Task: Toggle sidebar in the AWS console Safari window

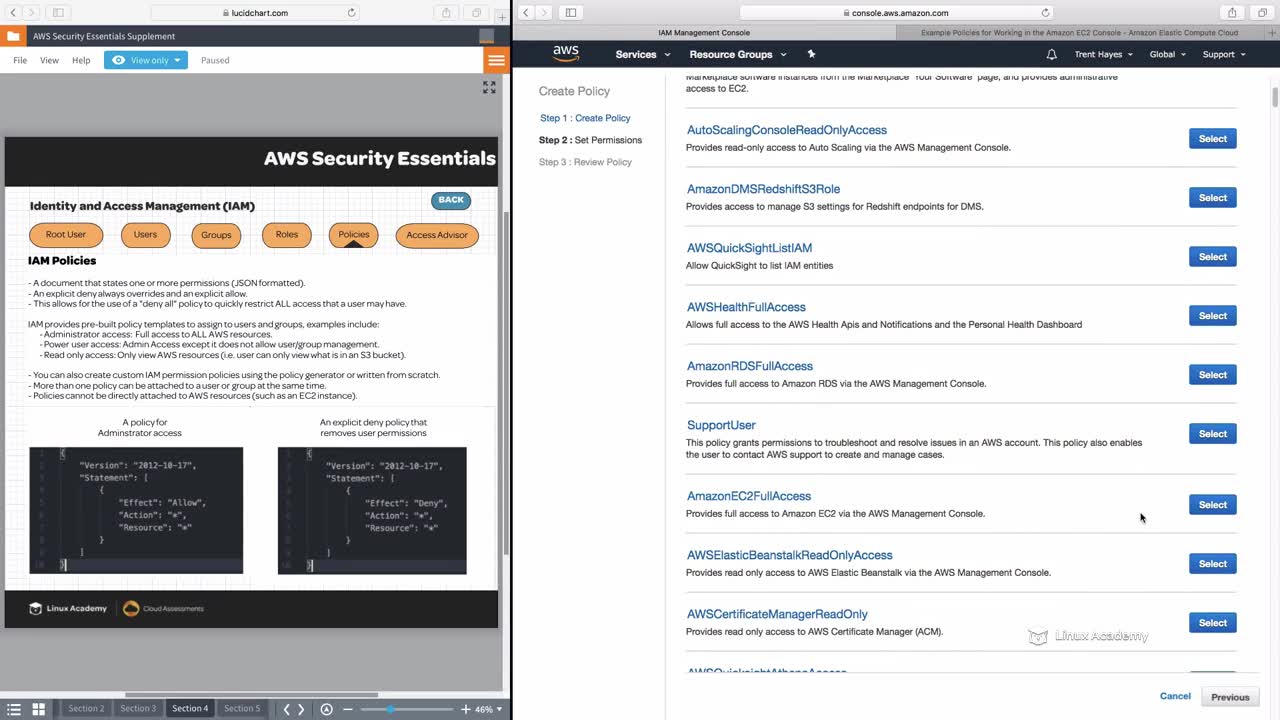Action: (x=571, y=13)
